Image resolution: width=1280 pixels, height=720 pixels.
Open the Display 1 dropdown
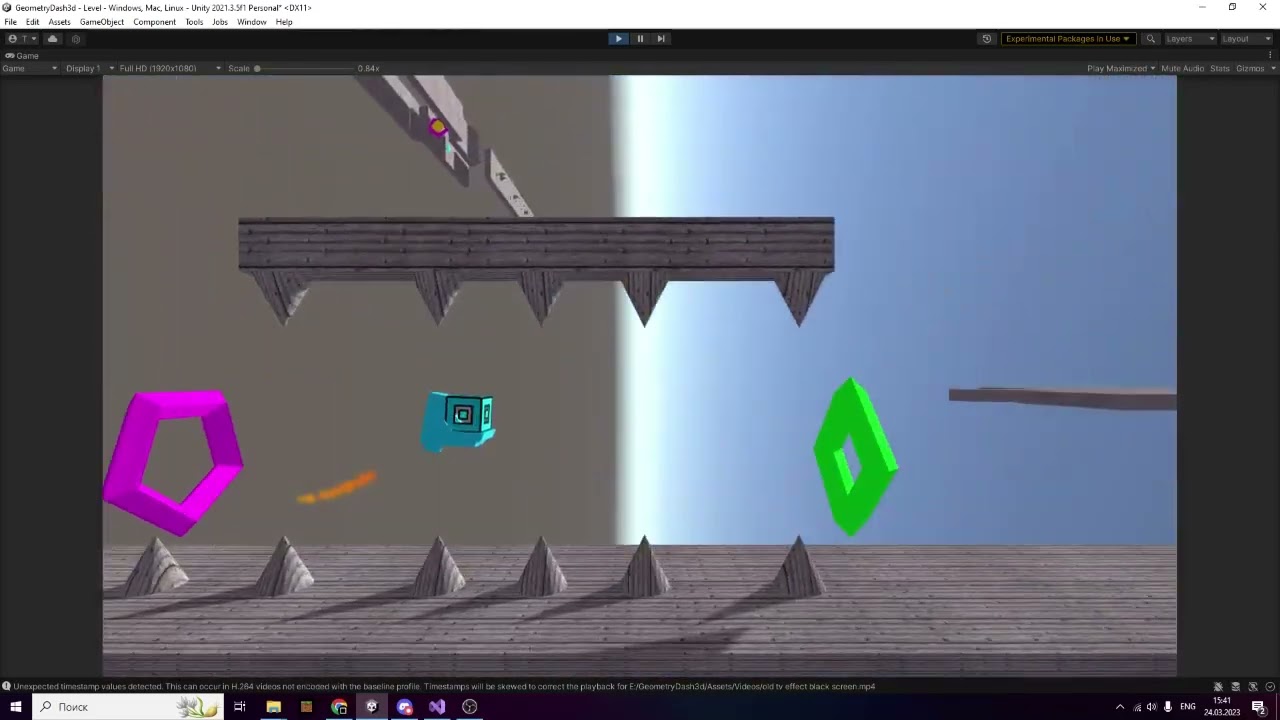90,69
